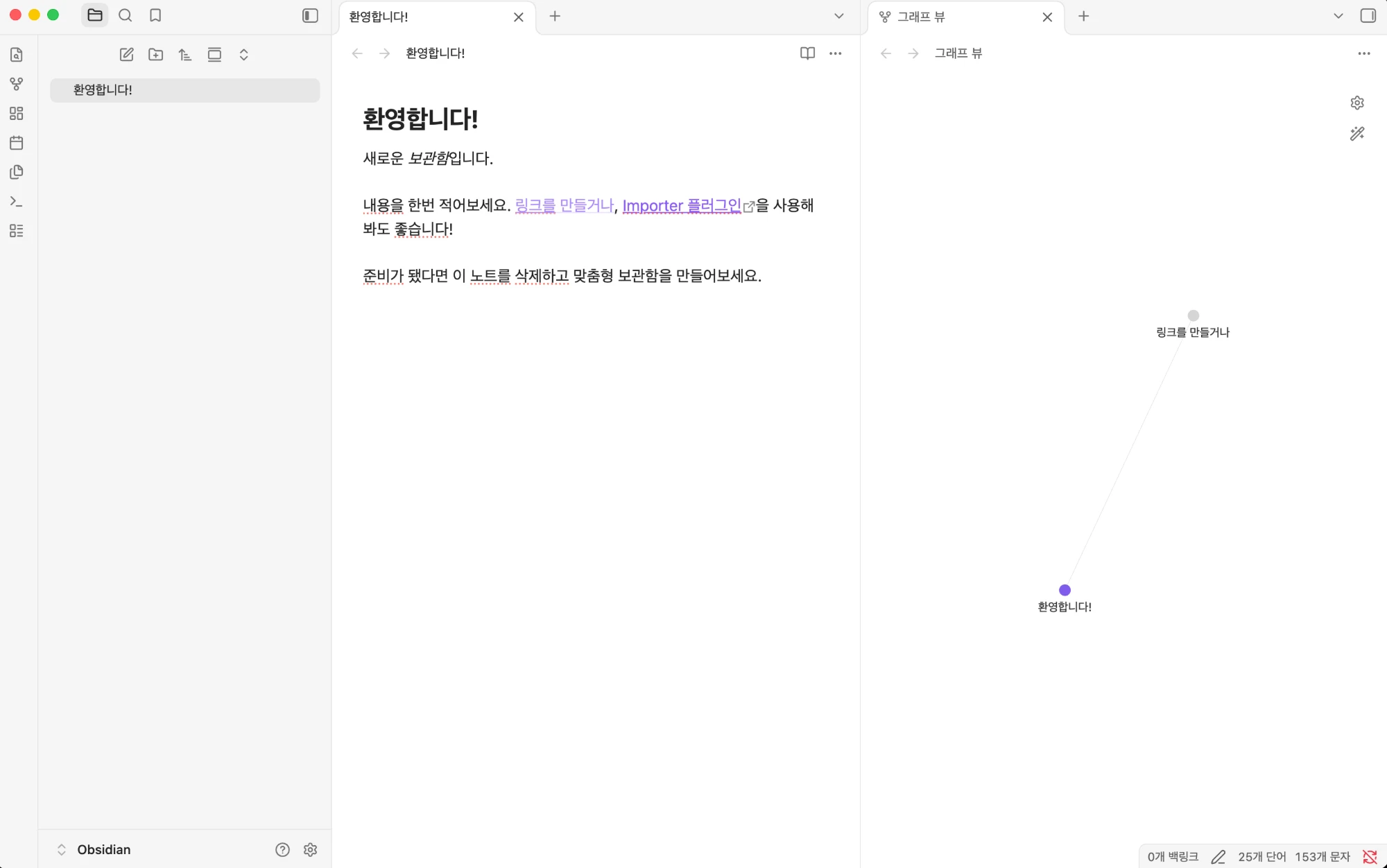The height and width of the screenshot is (868, 1387).
Task: Navigate forward in graph view pane
Action: 913,53
